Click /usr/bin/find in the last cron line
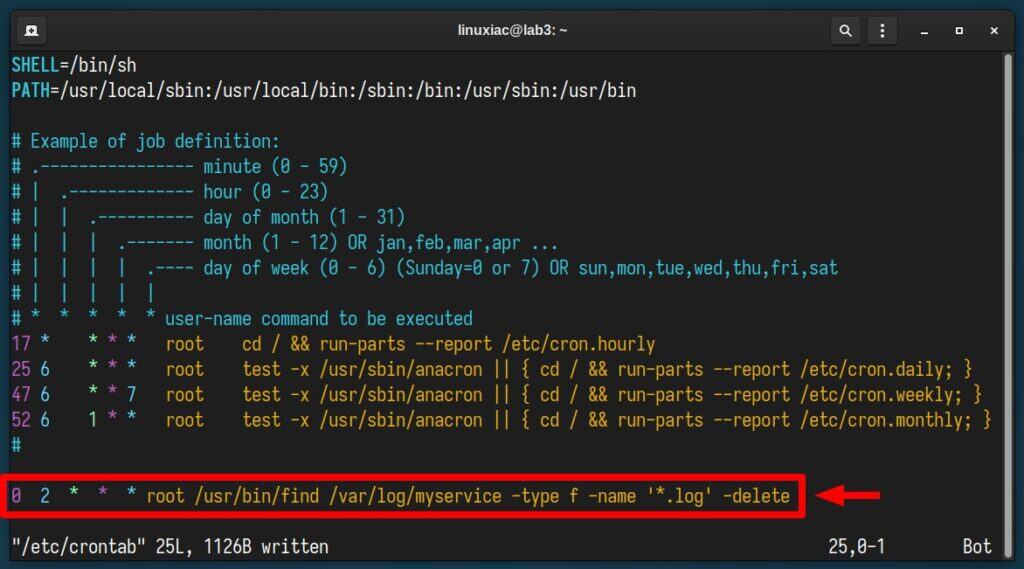This screenshot has width=1024, height=569. 257,496
